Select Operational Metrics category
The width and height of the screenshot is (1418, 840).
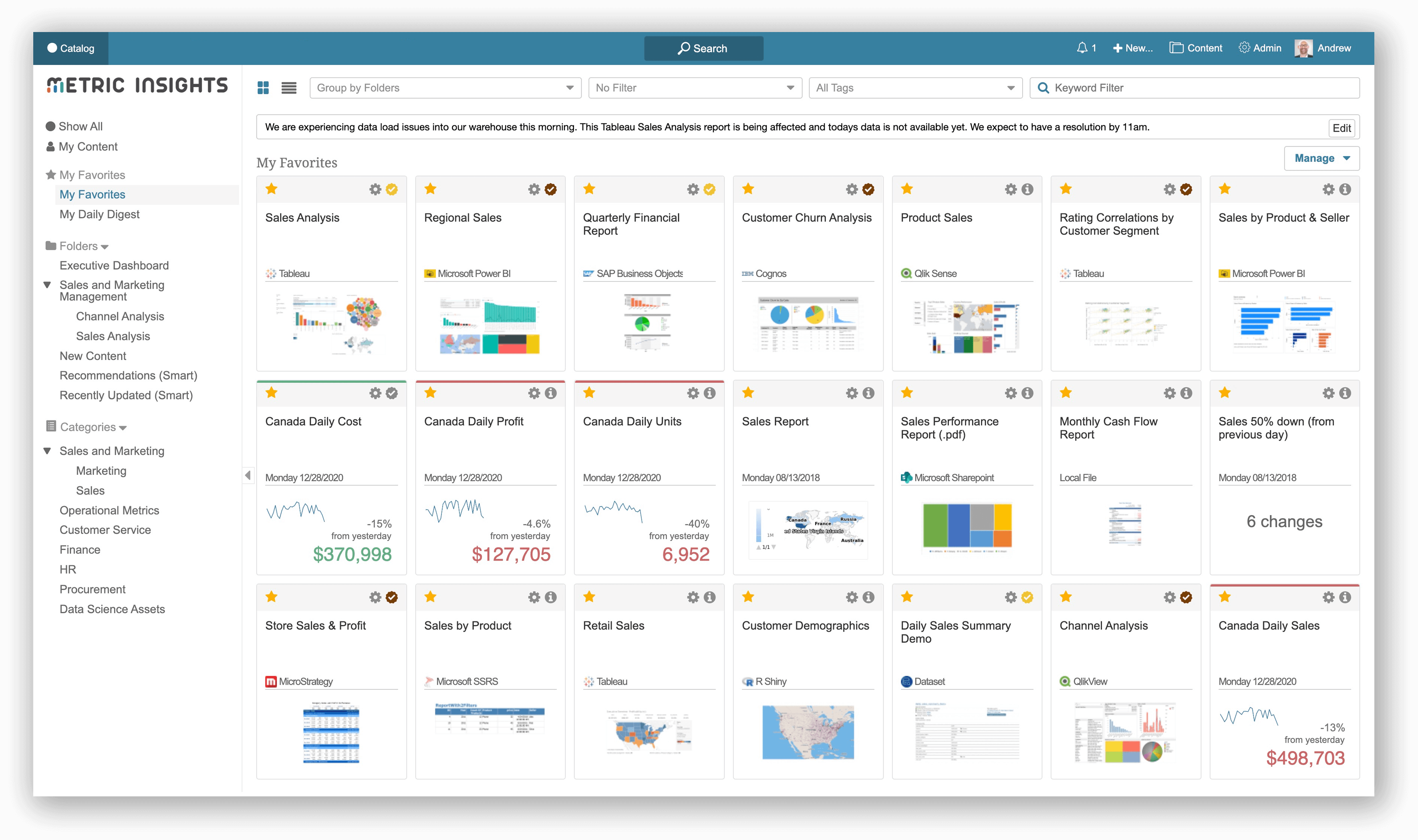click(109, 510)
